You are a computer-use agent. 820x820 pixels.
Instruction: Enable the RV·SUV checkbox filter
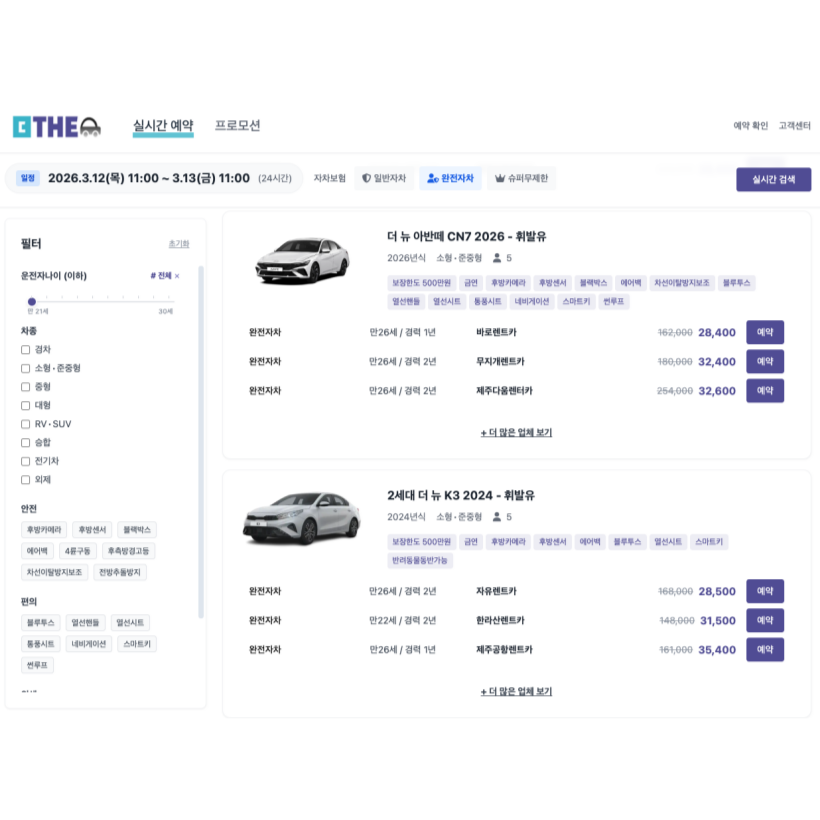26,424
